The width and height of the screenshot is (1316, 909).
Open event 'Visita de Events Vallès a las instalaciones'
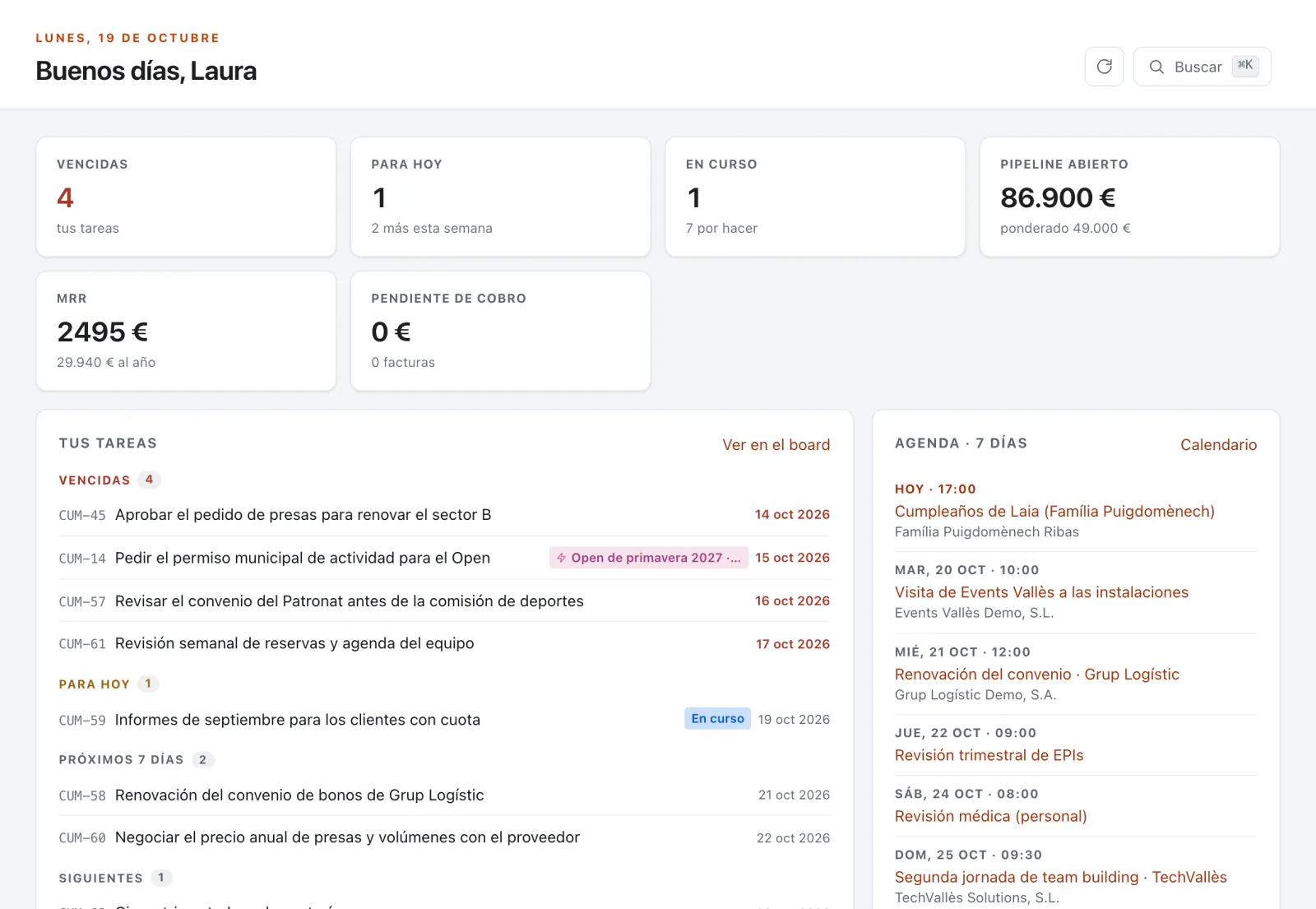1041,592
